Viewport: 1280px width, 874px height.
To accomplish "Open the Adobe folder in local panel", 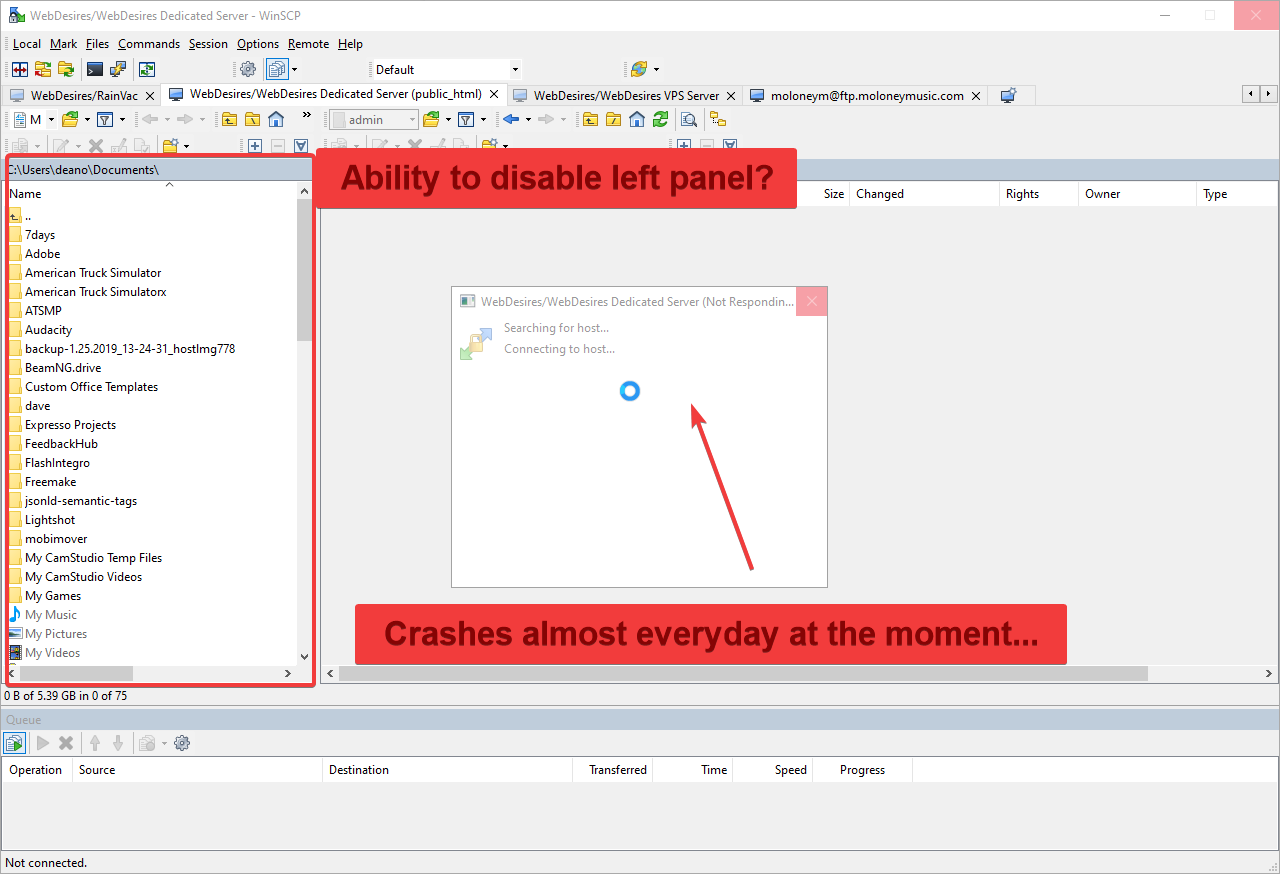I will (x=42, y=254).
